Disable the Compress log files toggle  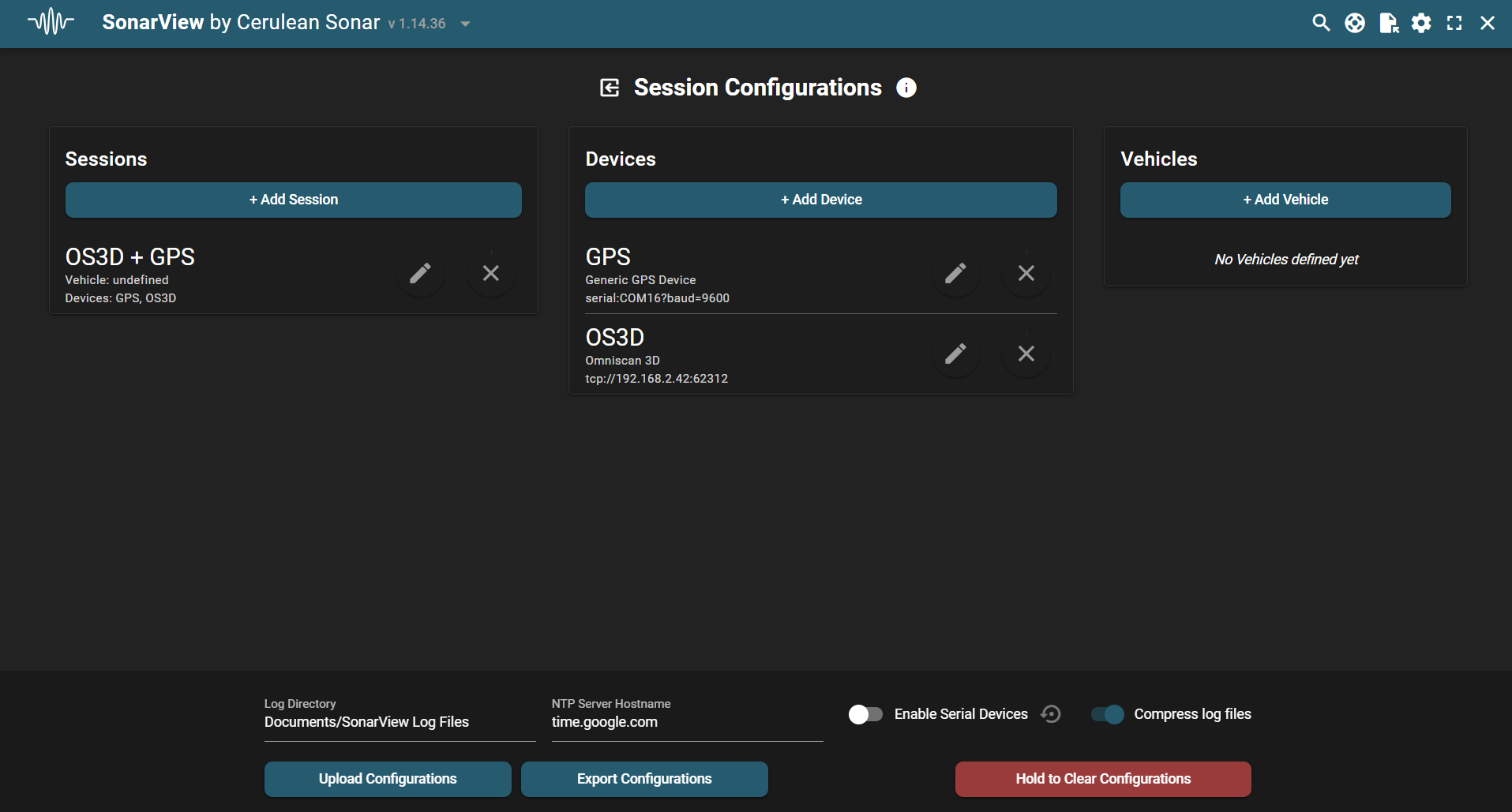coord(1107,714)
